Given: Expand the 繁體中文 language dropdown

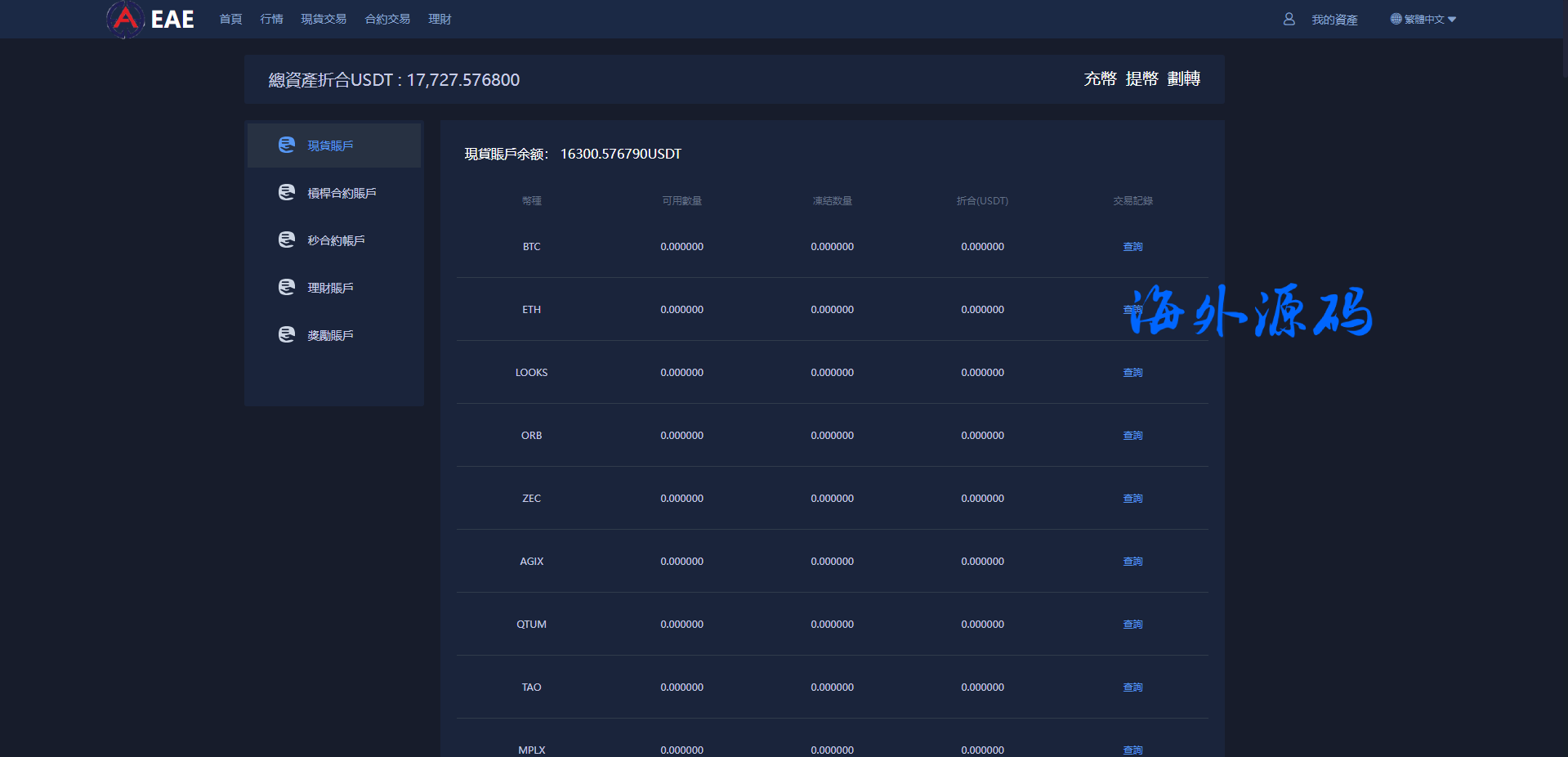Looking at the screenshot, I should tap(1451, 20).
